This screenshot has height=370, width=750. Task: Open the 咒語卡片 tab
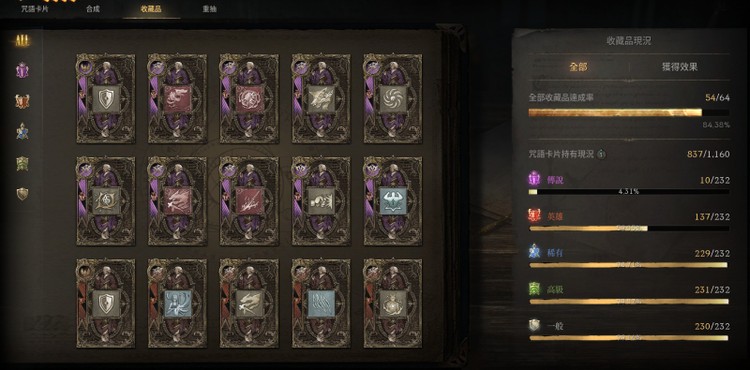(x=34, y=9)
